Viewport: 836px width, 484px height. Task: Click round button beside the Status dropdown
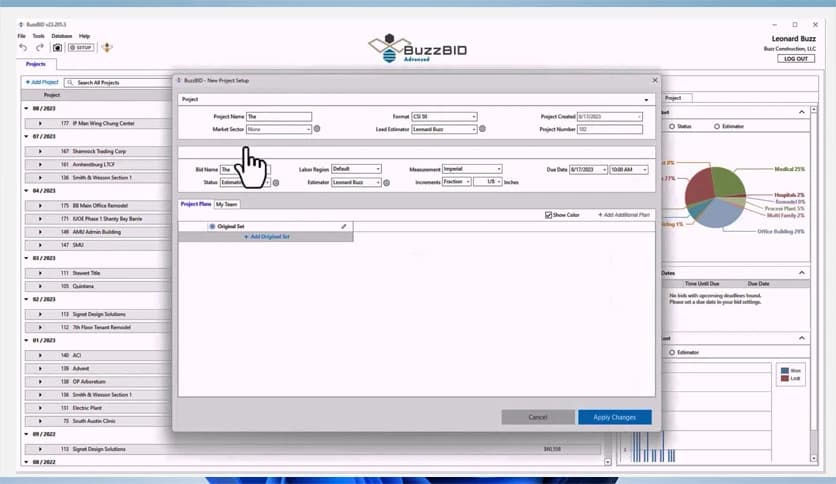(276, 182)
